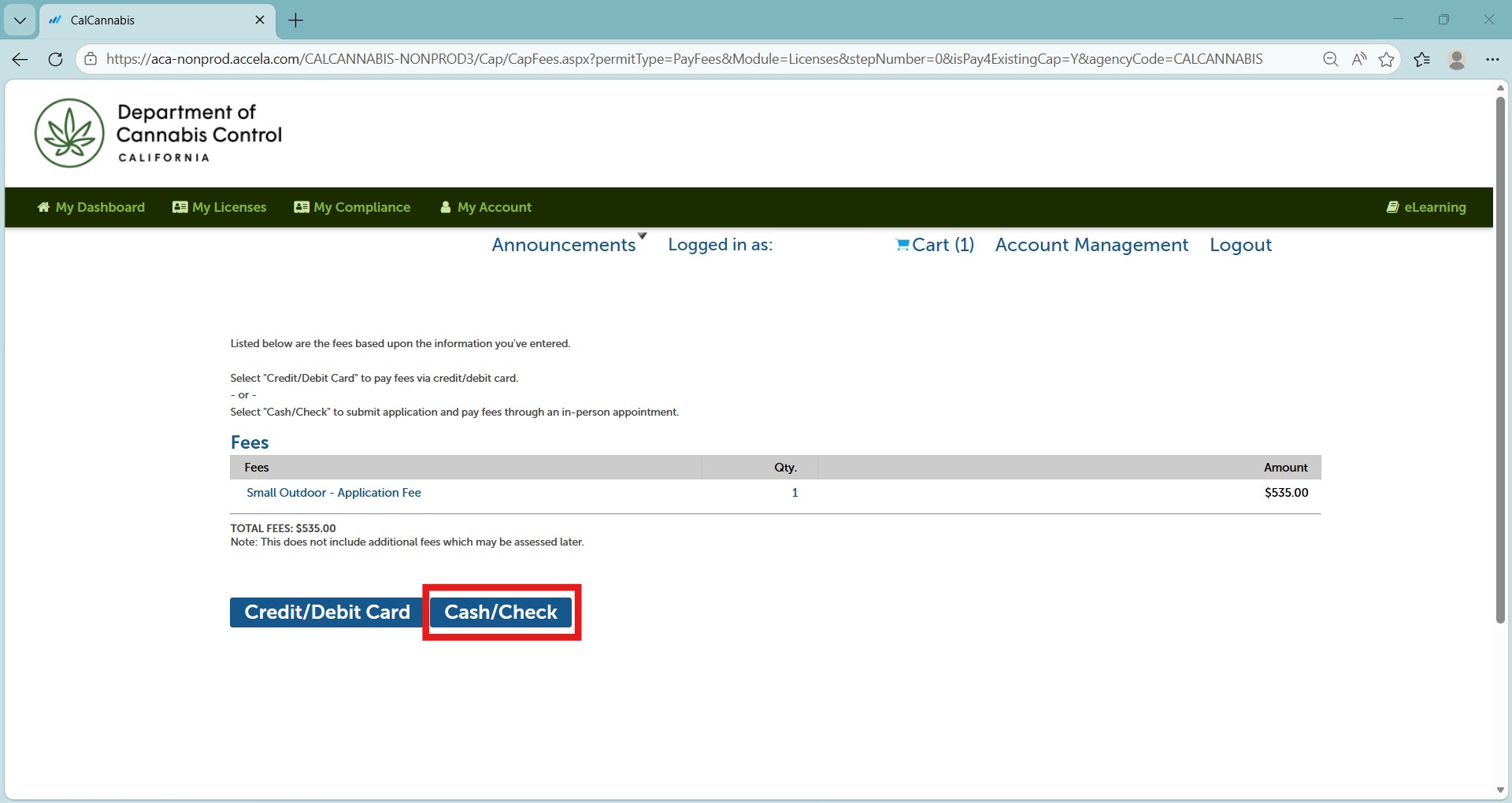The width and height of the screenshot is (1512, 803).
Task: Click the Logged in as: text
Action: pos(720,245)
